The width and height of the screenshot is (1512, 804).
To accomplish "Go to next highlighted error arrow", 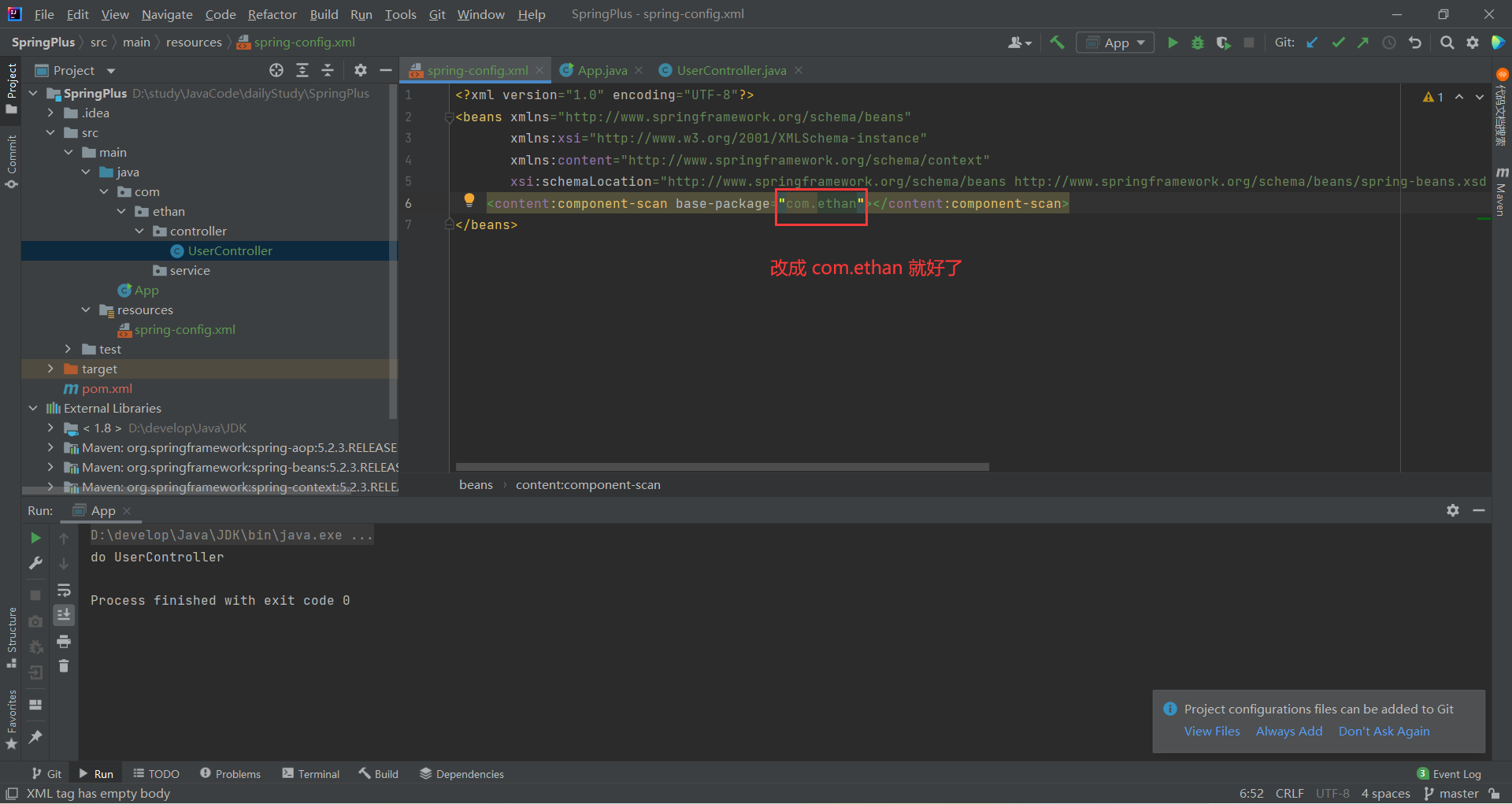I will click(x=1480, y=97).
